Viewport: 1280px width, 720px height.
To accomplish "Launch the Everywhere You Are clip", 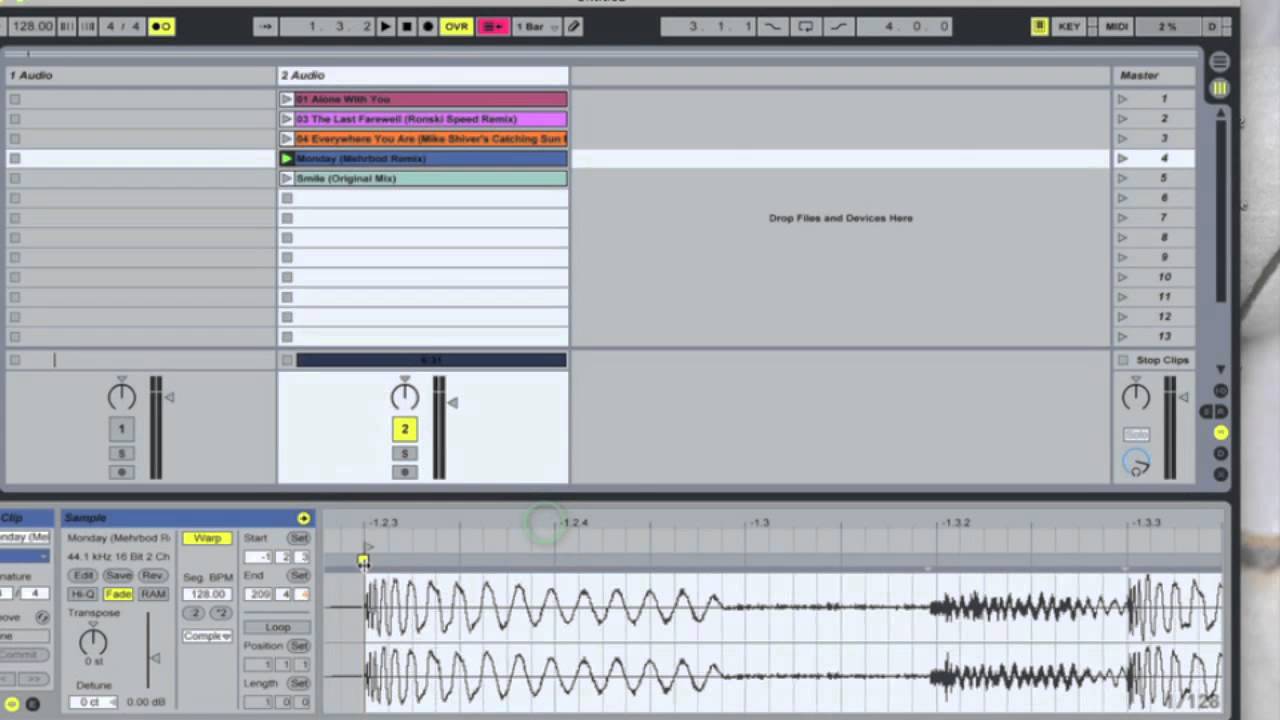I will tap(287, 139).
